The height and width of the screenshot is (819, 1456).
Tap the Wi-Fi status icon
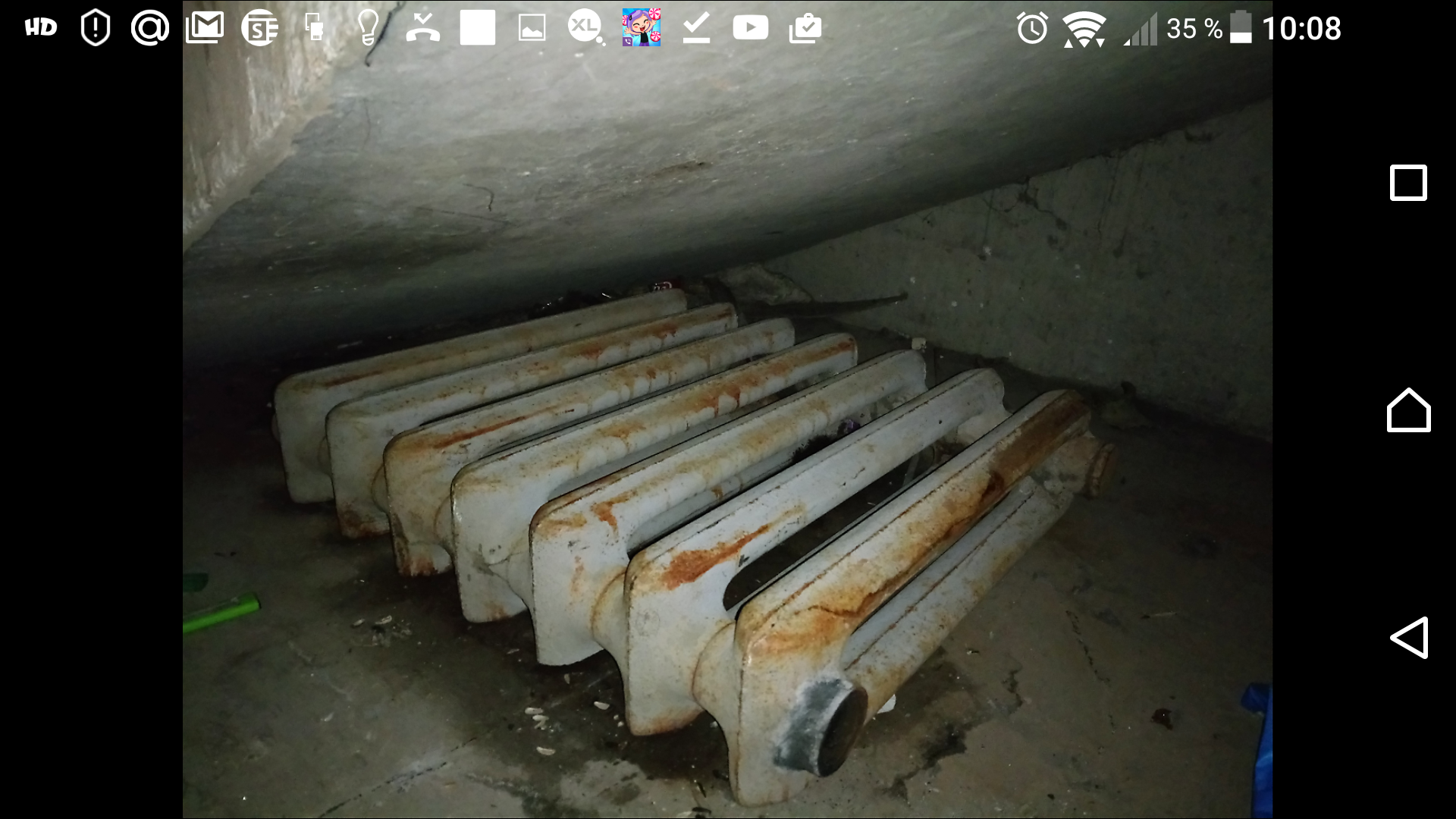click(1084, 29)
